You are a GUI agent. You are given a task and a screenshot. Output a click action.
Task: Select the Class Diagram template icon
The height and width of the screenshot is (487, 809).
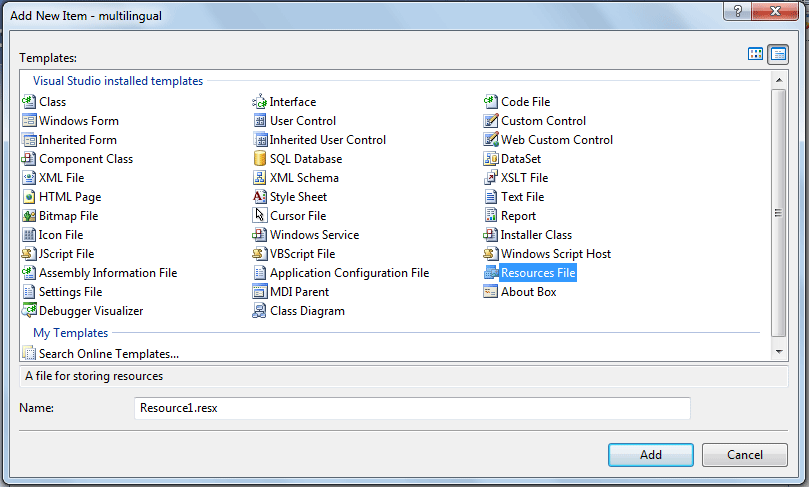[260, 311]
